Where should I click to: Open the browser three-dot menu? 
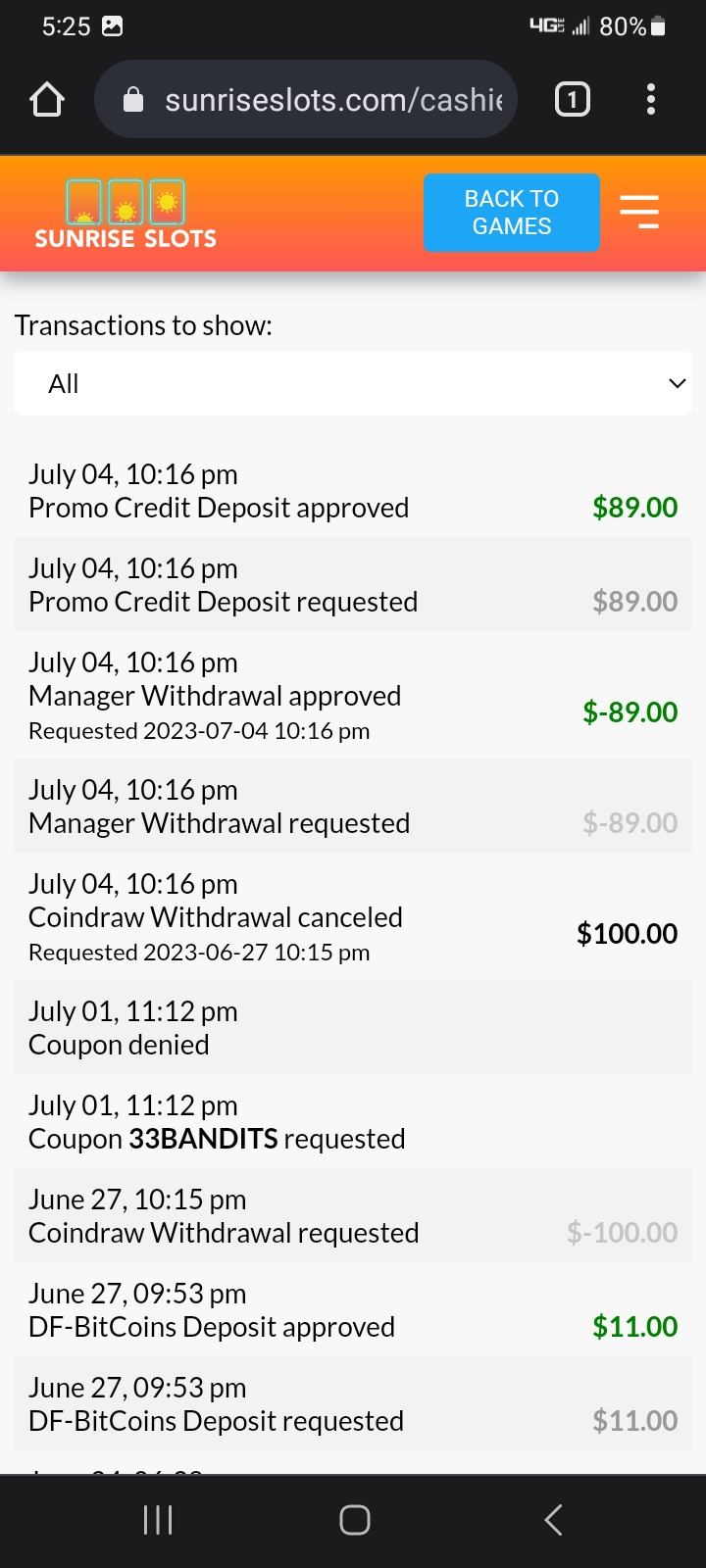[651, 100]
